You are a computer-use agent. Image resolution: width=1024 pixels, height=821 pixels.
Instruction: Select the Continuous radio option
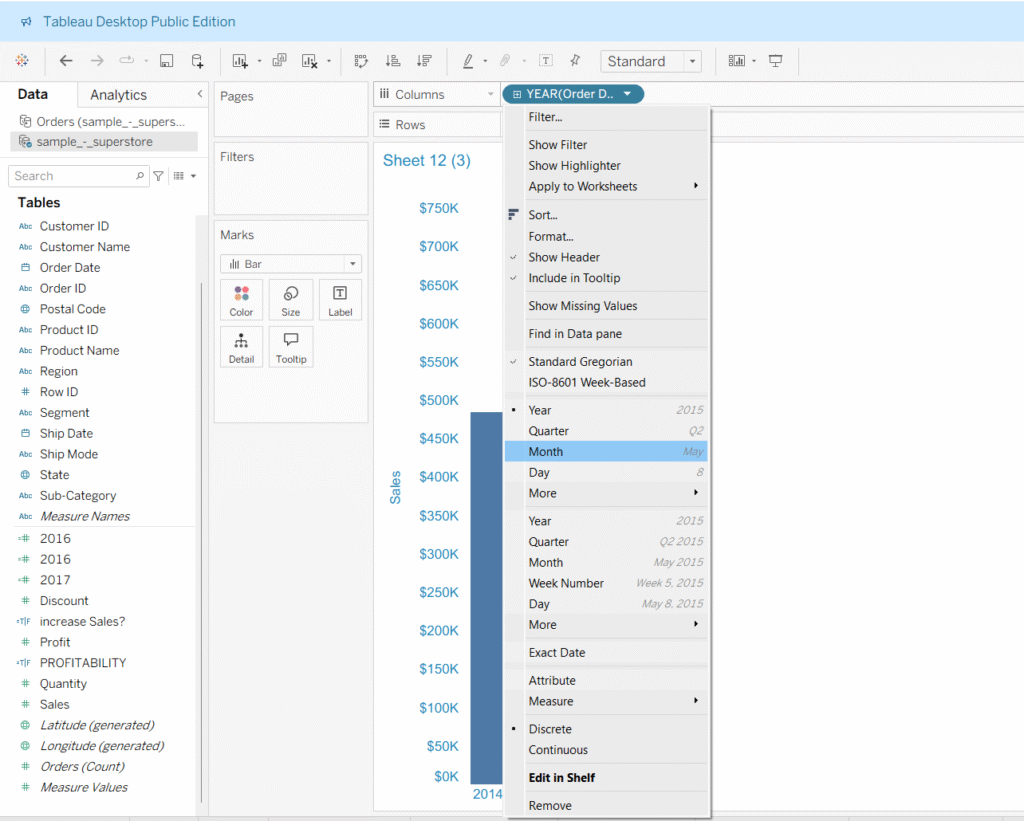click(558, 750)
